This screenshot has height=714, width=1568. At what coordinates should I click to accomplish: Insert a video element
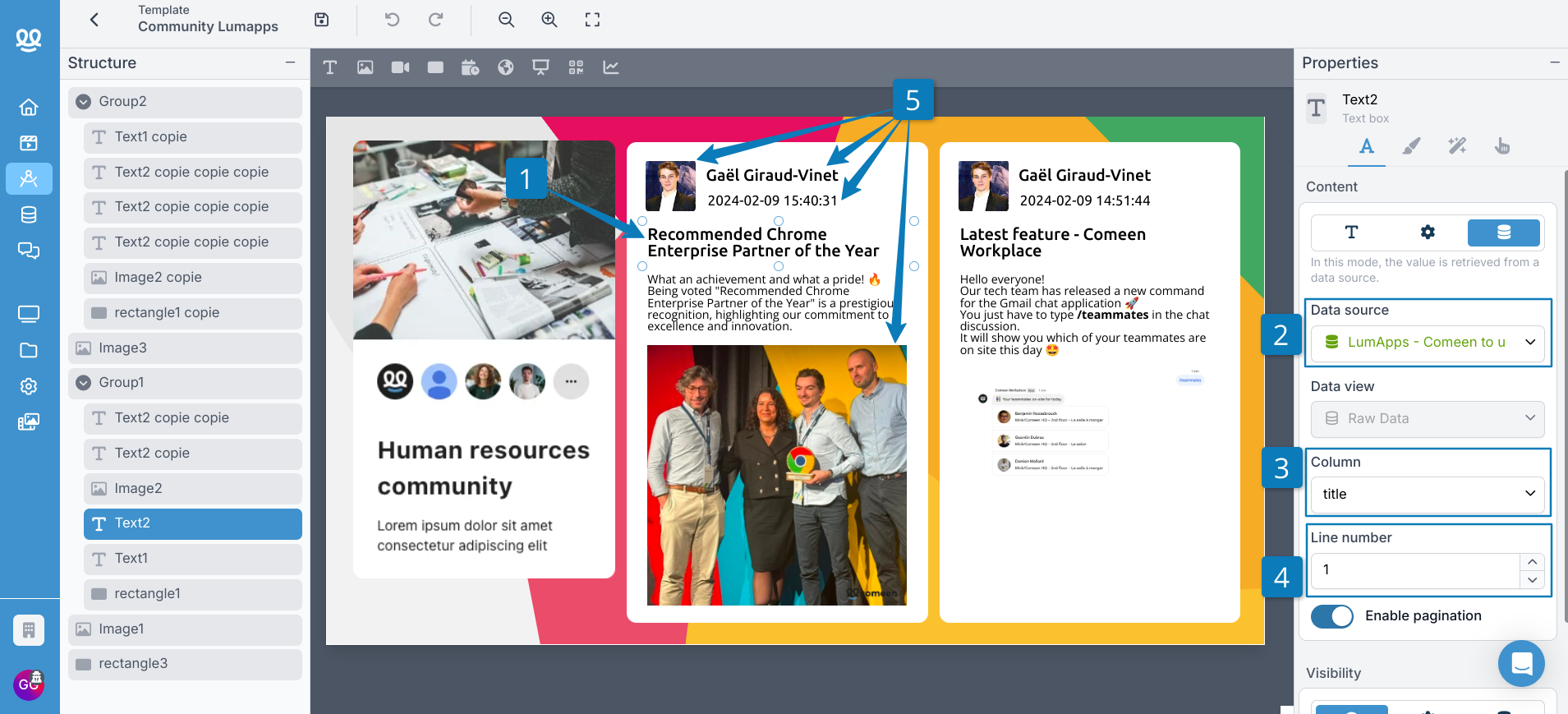coord(401,67)
